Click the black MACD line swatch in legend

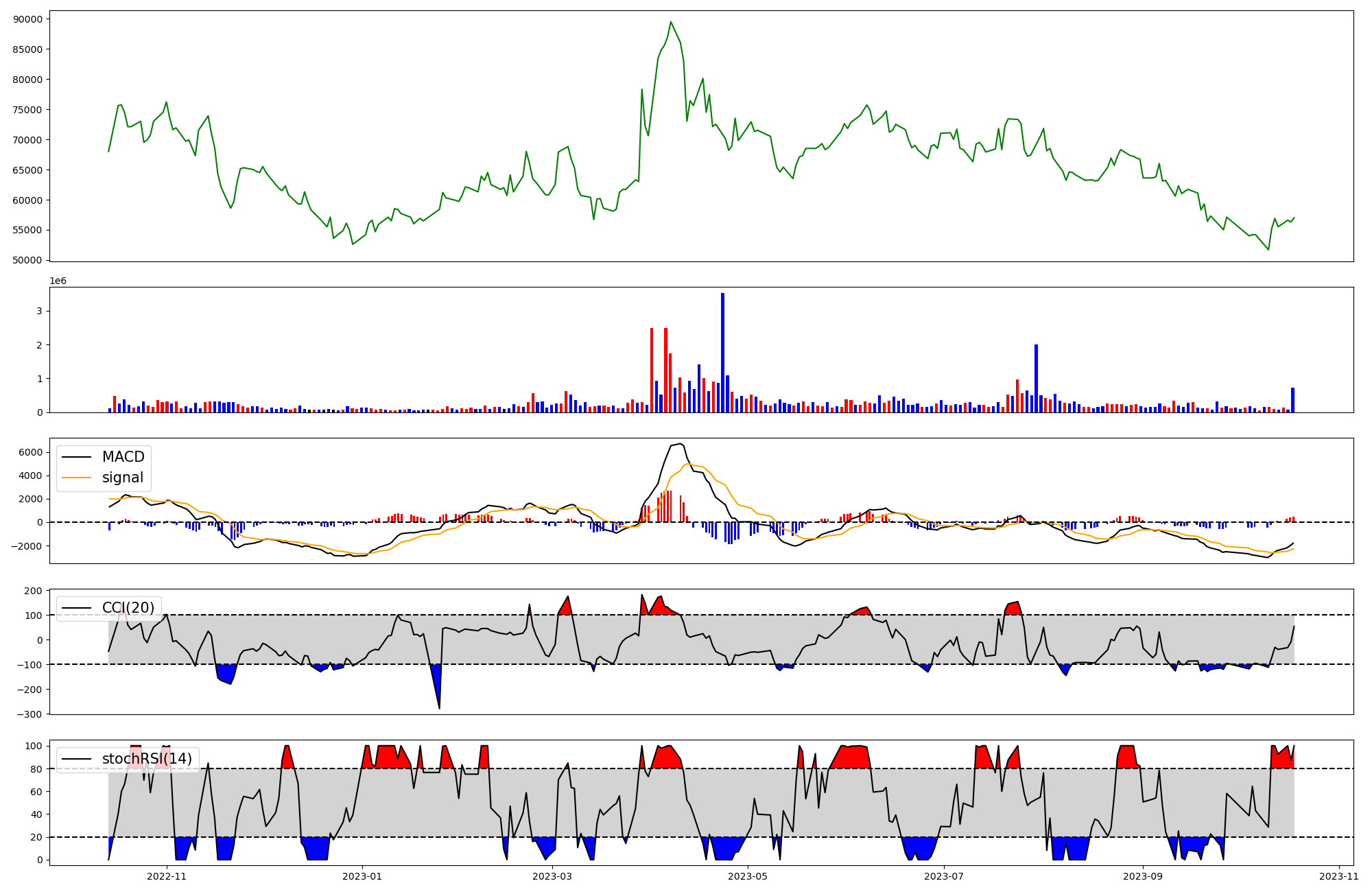coord(76,458)
